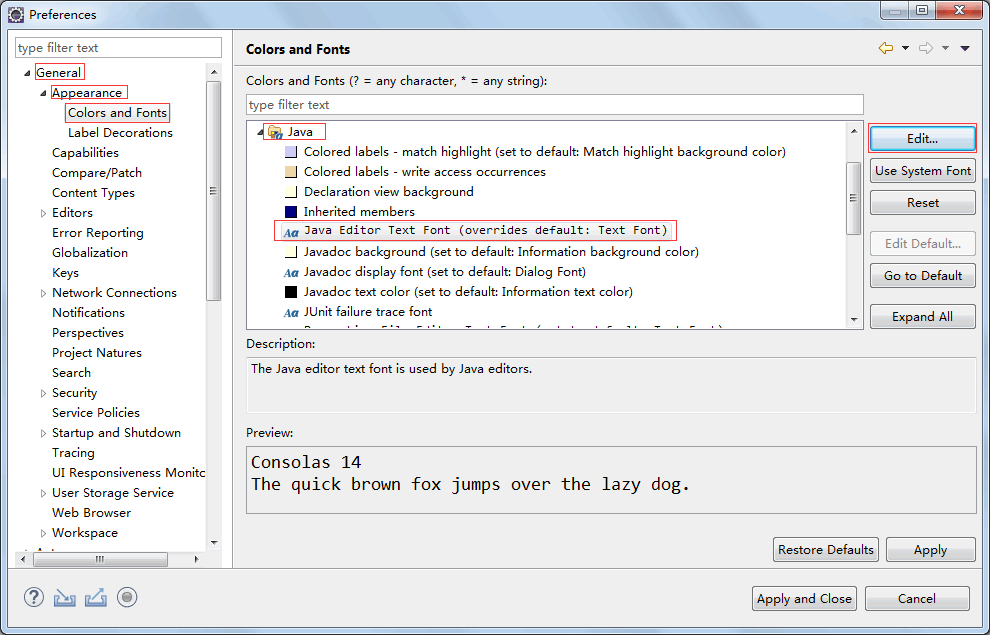990x635 pixels.
Task: Select Inherited members dark blue color swatch
Action: point(291,212)
